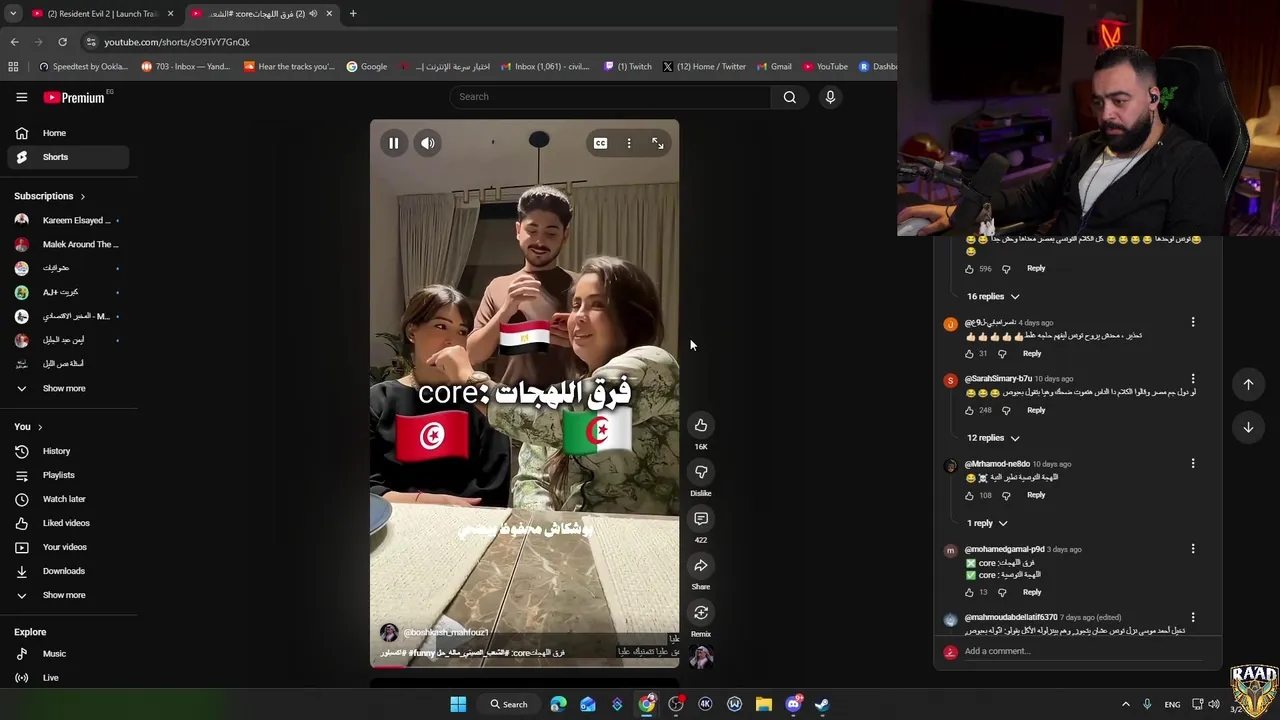Open Playlists in the sidebar
The height and width of the screenshot is (720, 1280).
tap(69, 475)
